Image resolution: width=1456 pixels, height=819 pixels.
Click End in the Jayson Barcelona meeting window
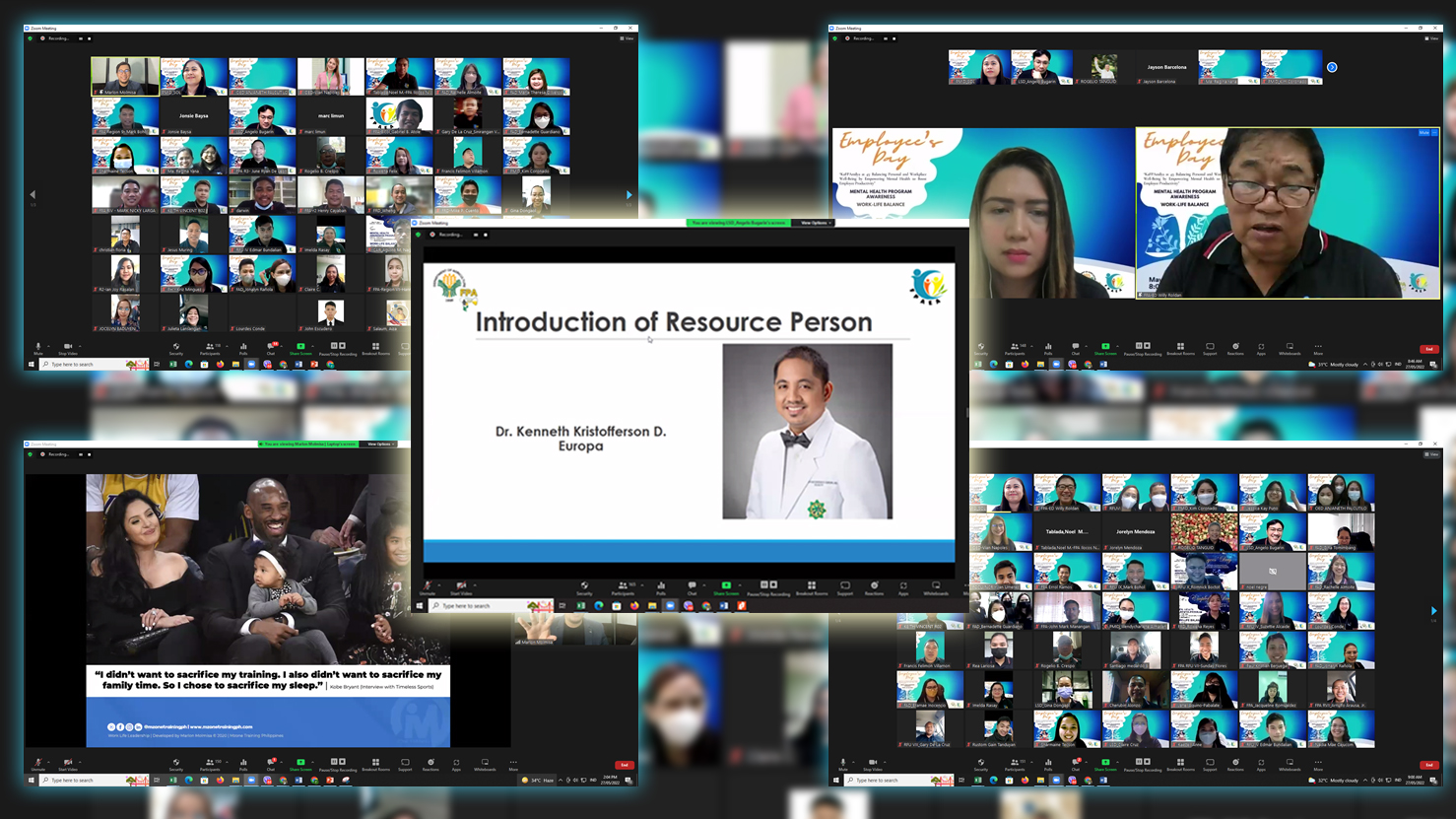[x=1428, y=349]
